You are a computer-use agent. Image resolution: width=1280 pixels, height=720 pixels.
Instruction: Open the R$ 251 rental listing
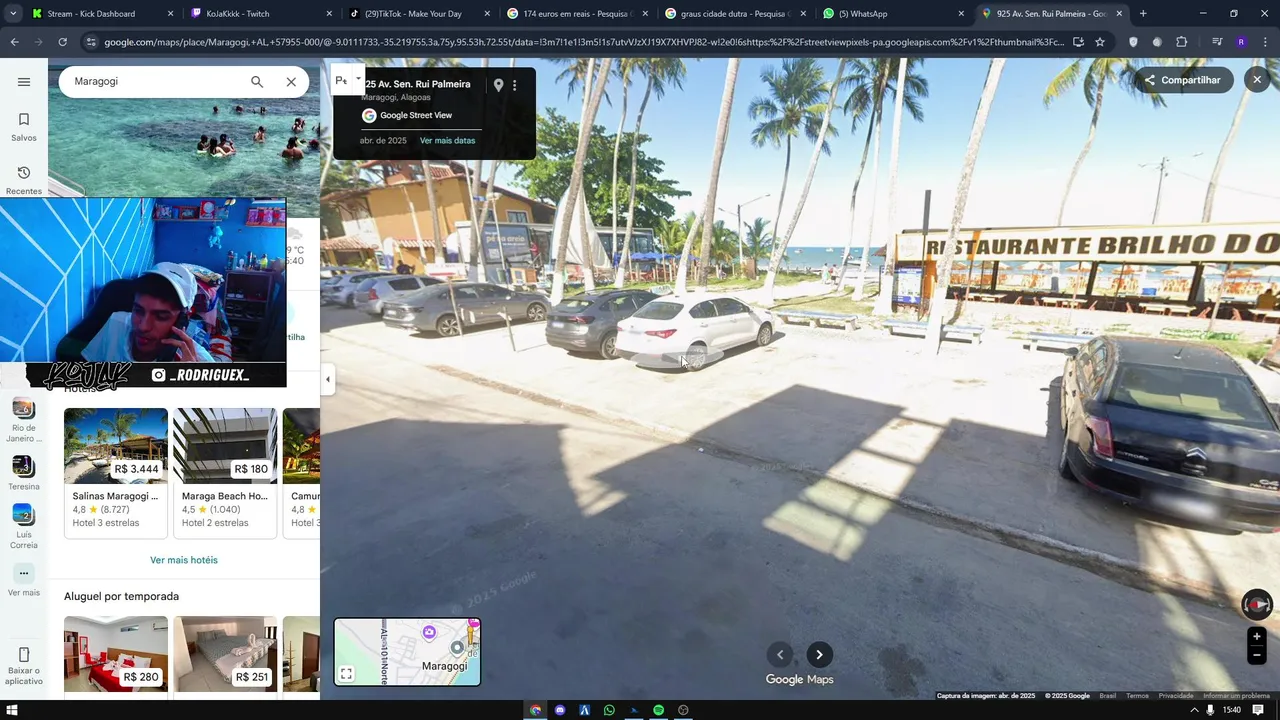[x=225, y=654]
